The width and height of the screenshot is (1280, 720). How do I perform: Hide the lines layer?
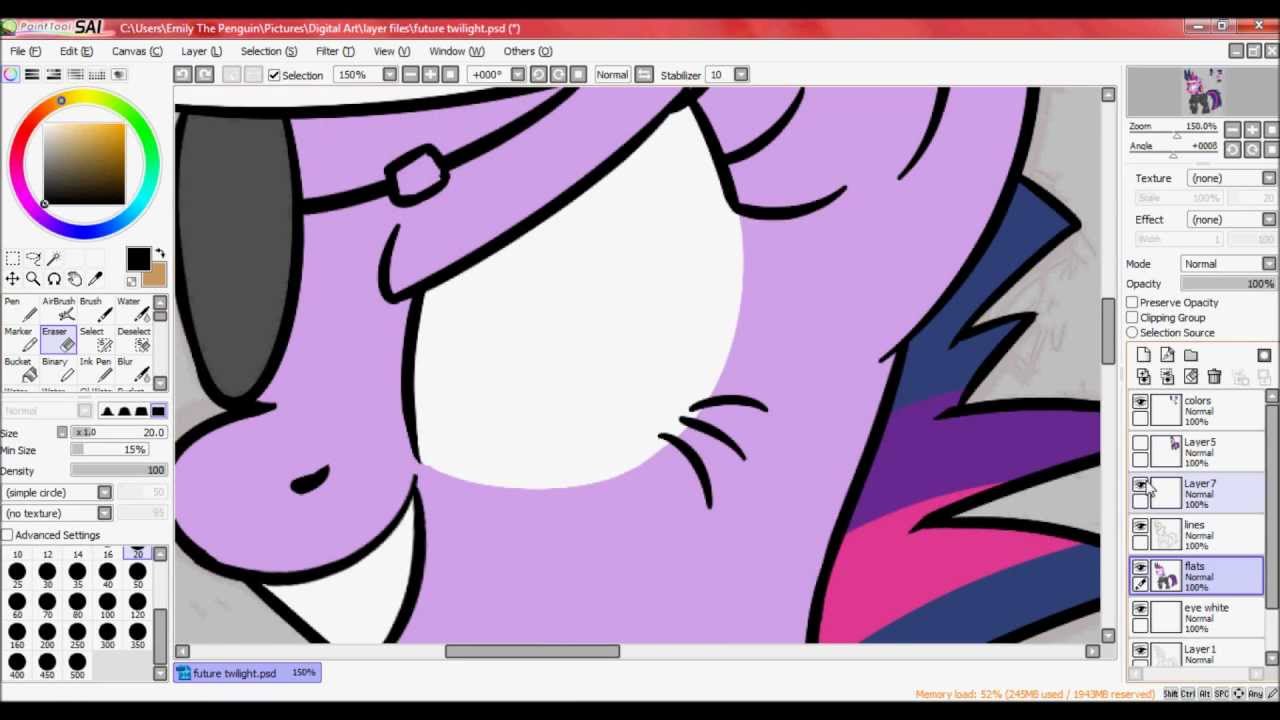(x=1140, y=526)
